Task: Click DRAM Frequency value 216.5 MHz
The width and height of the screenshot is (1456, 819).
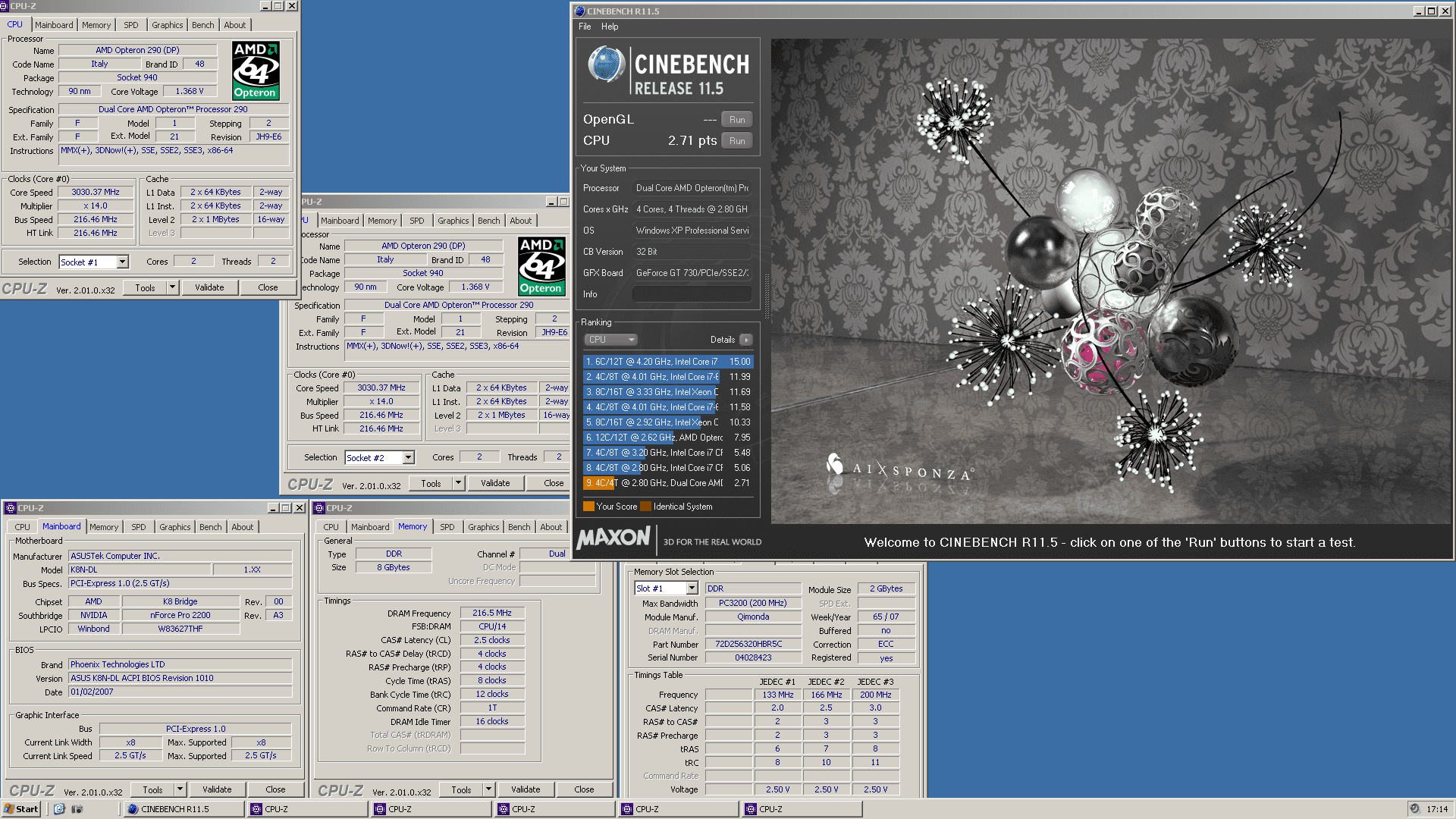Action: (x=492, y=613)
